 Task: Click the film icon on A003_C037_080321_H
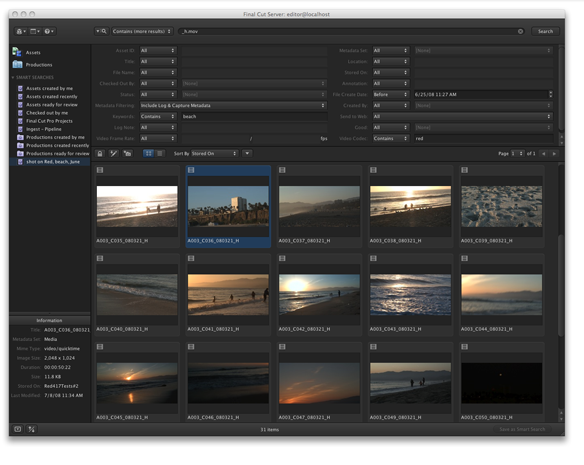(282, 170)
